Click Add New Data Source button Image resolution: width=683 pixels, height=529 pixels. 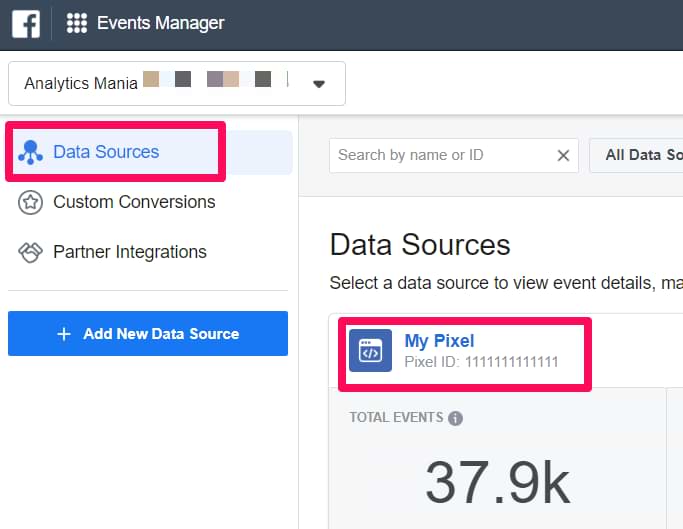[148, 333]
